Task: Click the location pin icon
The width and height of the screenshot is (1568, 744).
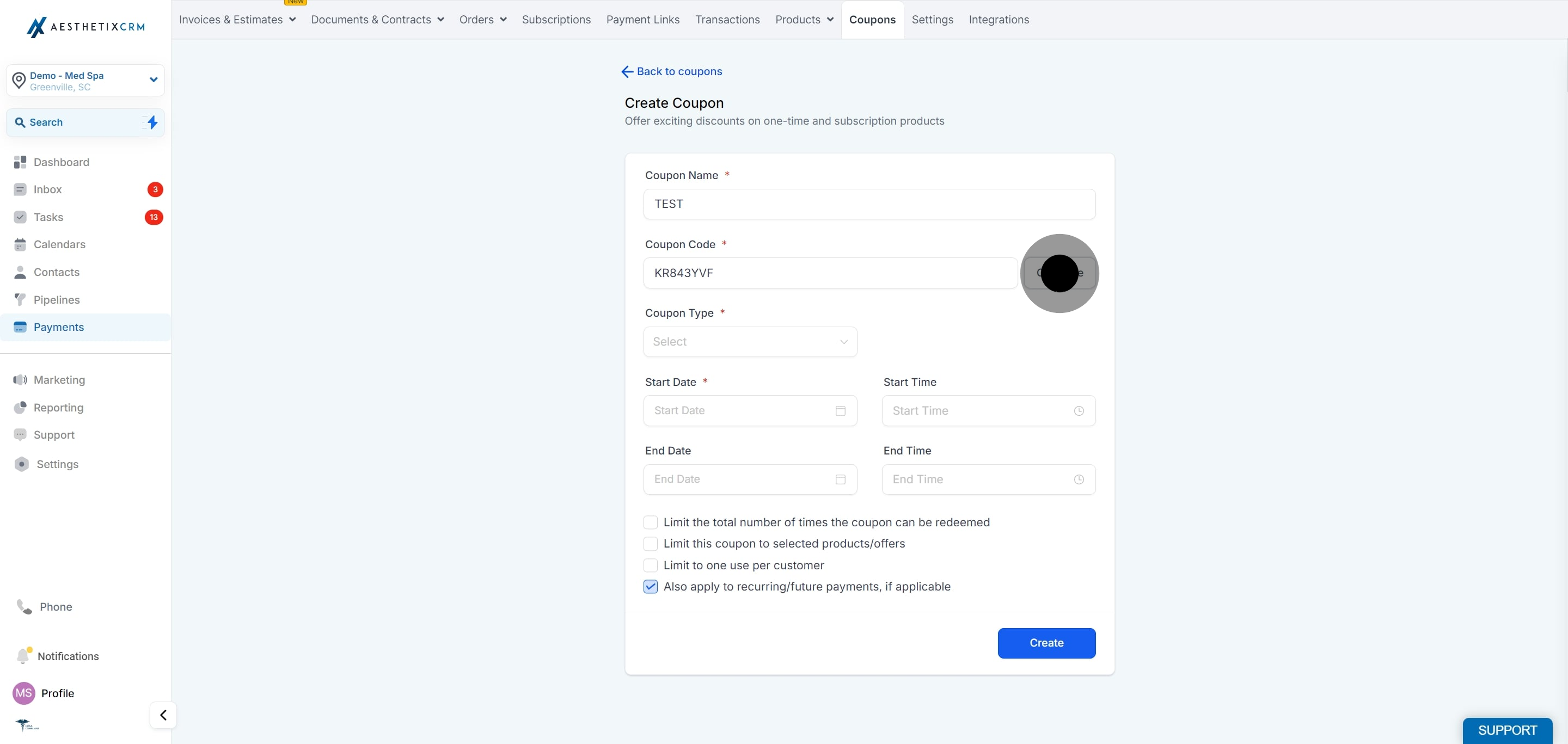Action: (19, 81)
